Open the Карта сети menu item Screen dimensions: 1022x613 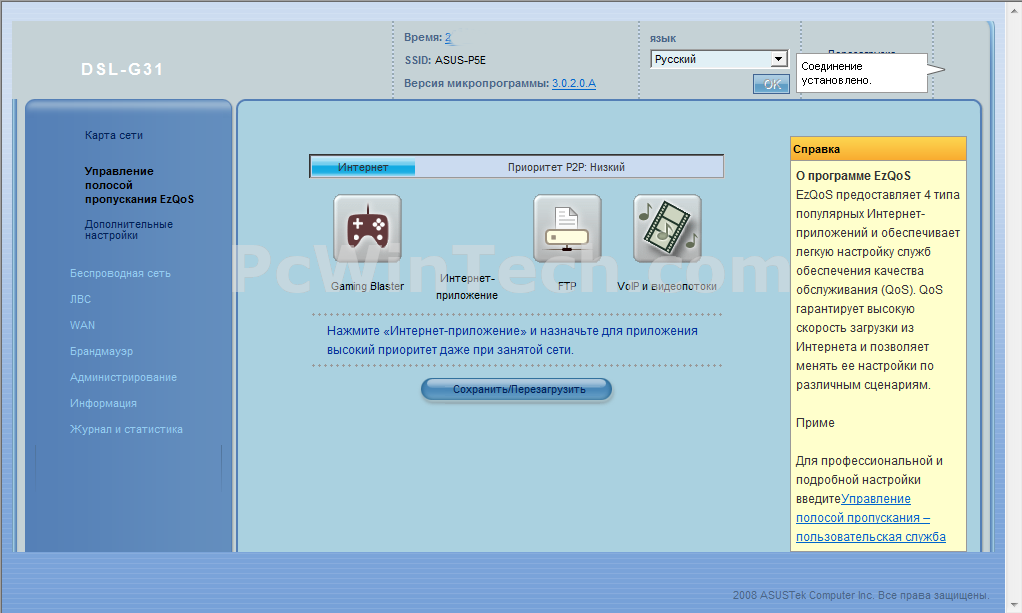[113, 135]
